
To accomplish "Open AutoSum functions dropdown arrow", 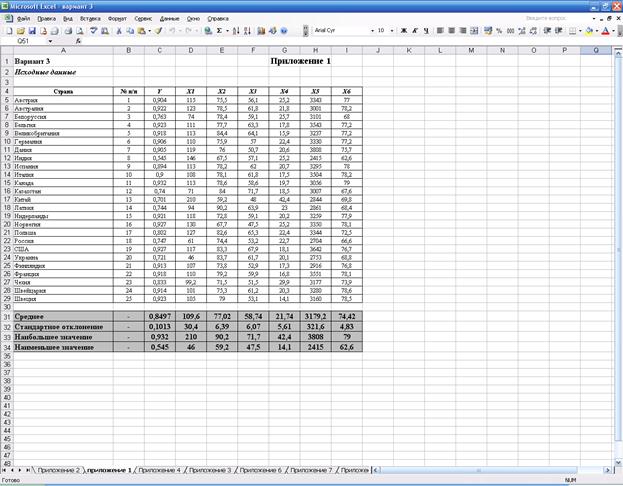I will [x=227, y=31].
